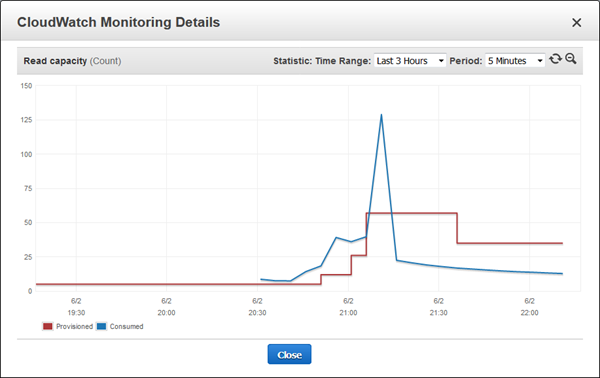The width and height of the screenshot is (600, 378).
Task: Click the refresh graph icon
Action: click(x=555, y=59)
